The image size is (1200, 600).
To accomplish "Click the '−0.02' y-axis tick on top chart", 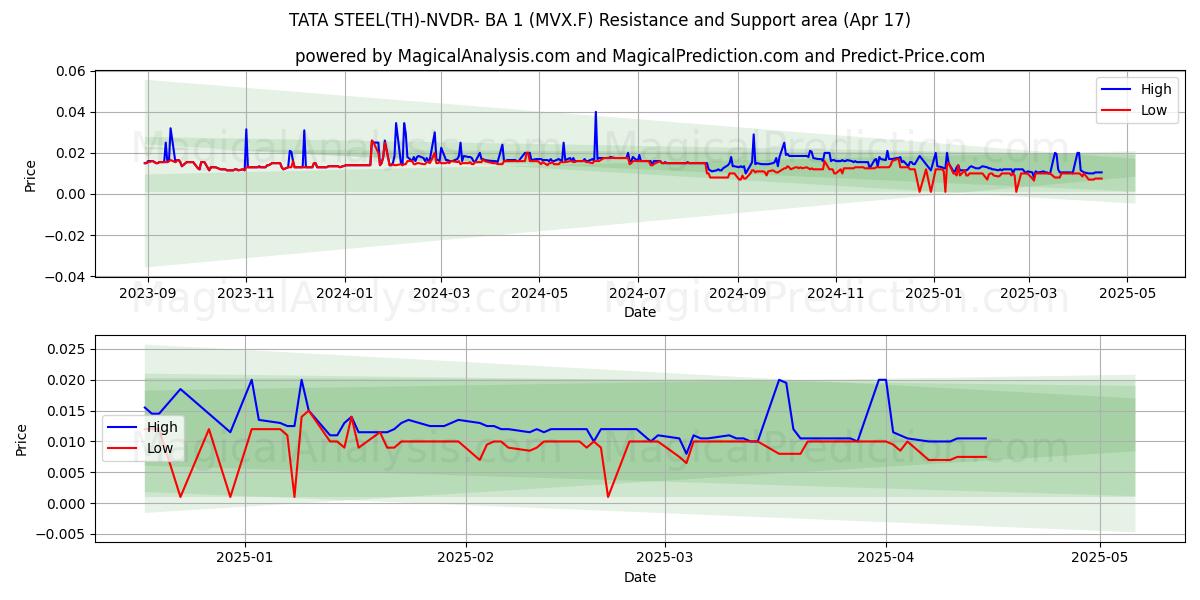I will point(66,235).
